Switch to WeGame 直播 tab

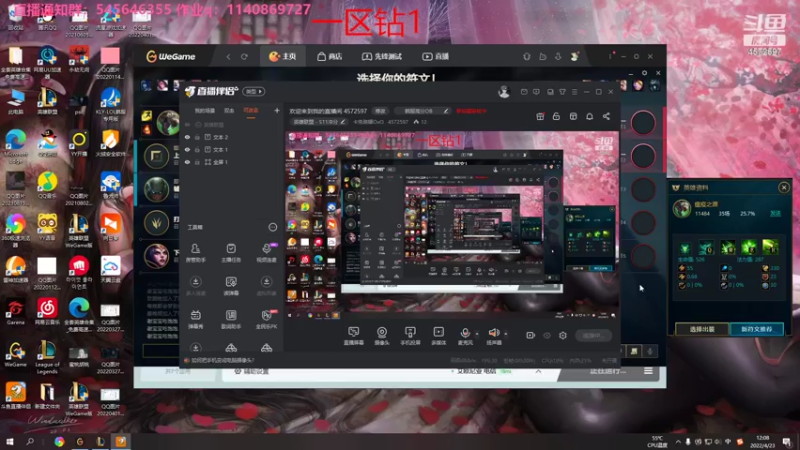[x=435, y=57]
